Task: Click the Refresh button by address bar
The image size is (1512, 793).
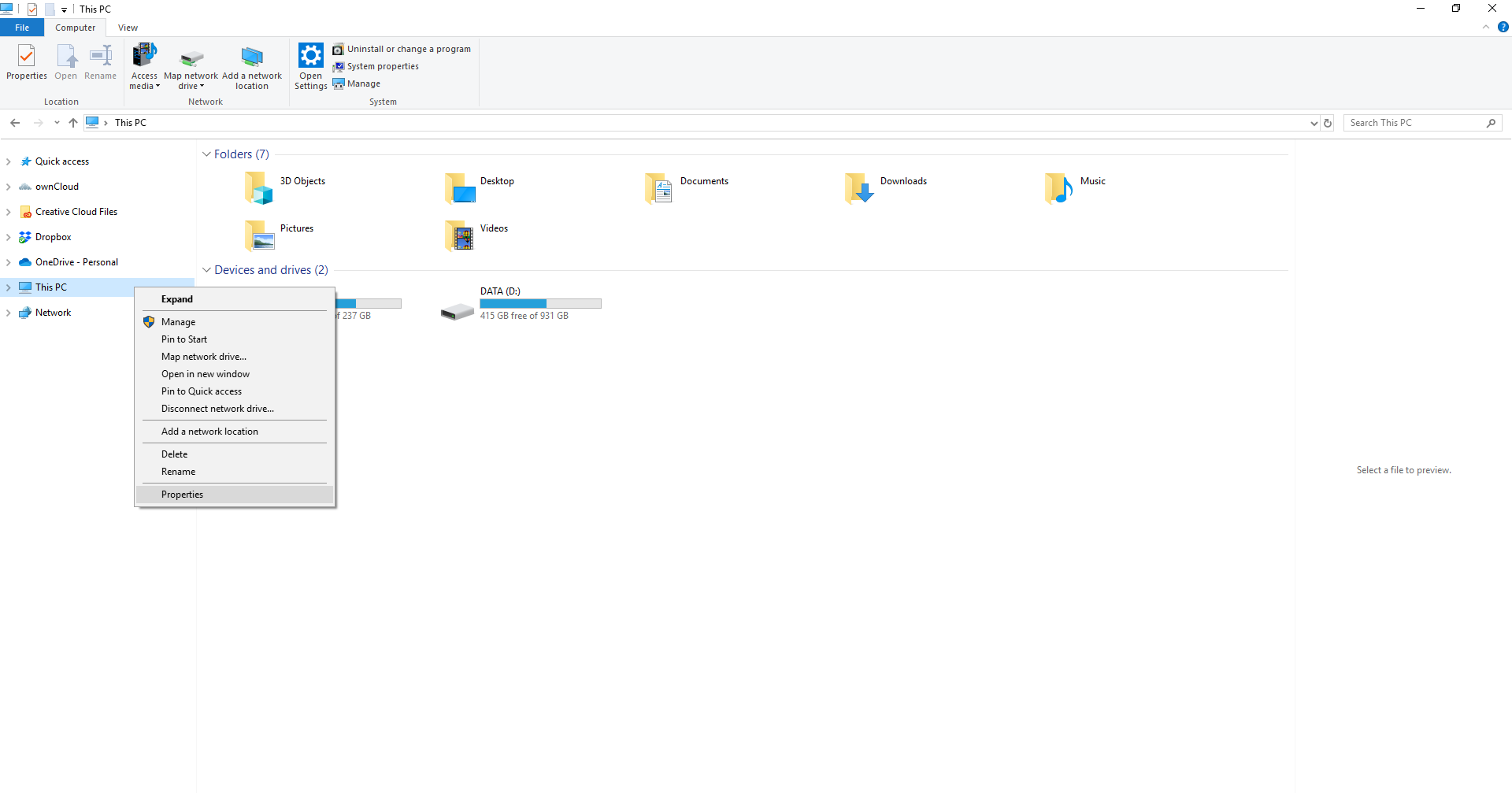Action: pyautogui.click(x=1328, y=123)
